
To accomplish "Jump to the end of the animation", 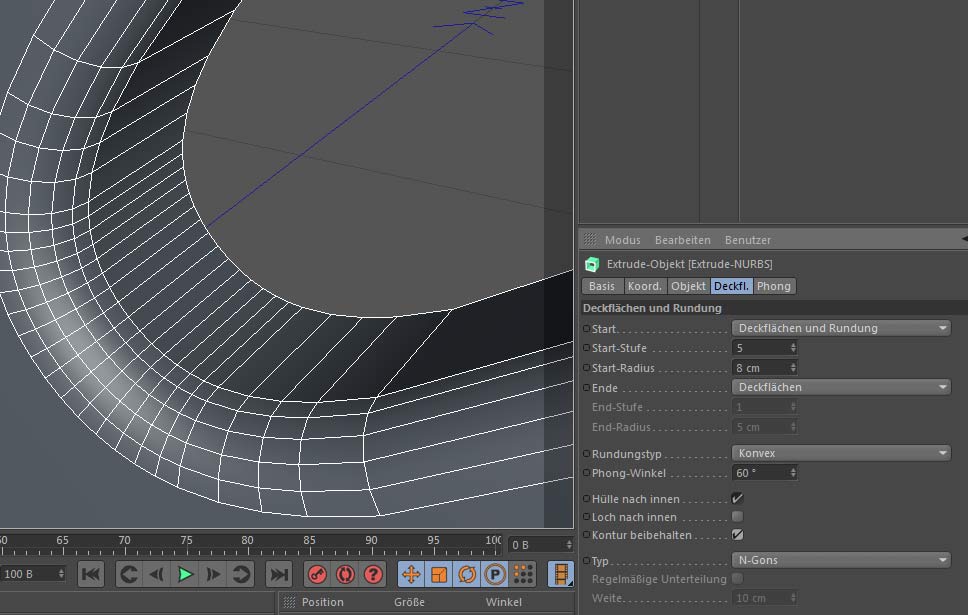I will [x=280, y=574].
